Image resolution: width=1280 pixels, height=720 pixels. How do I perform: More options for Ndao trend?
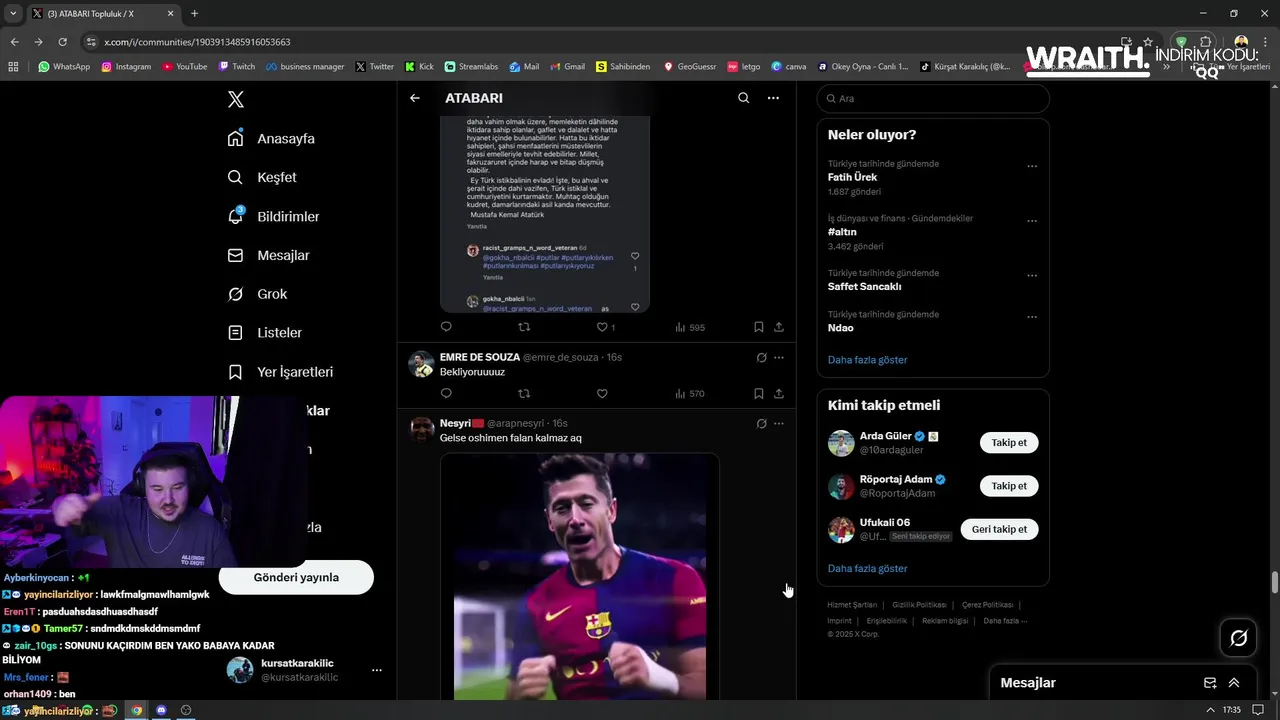tap(1032, 317)
